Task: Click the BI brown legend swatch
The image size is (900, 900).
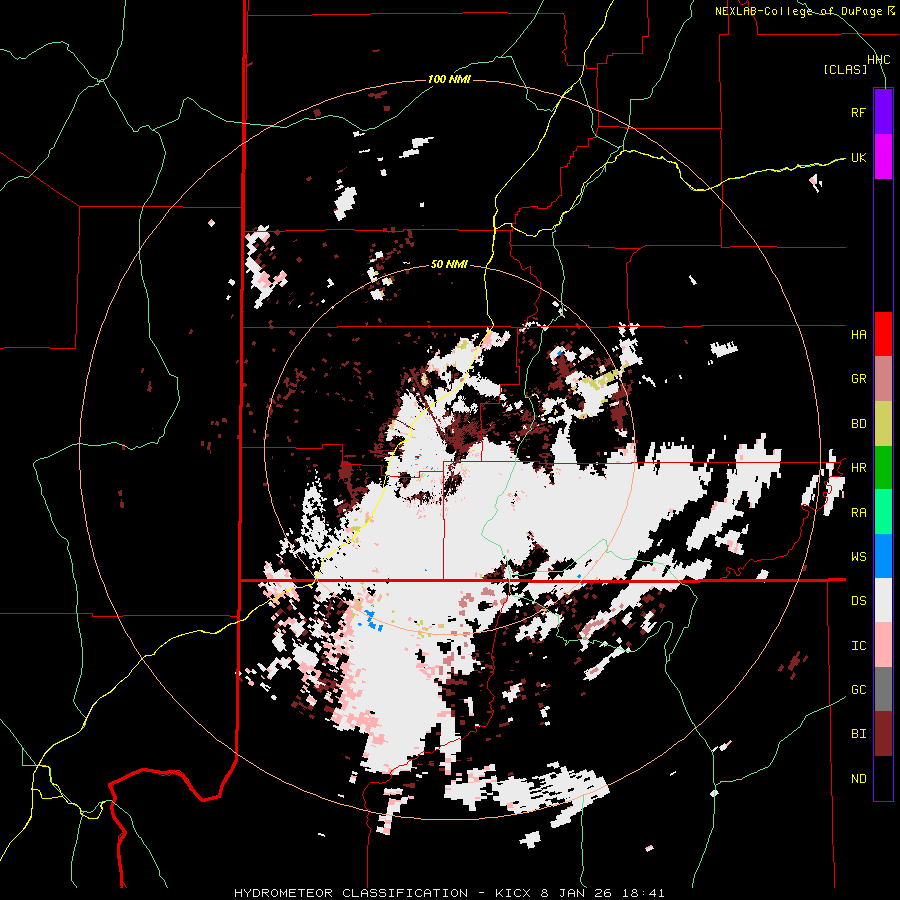Action: point(883,734)
